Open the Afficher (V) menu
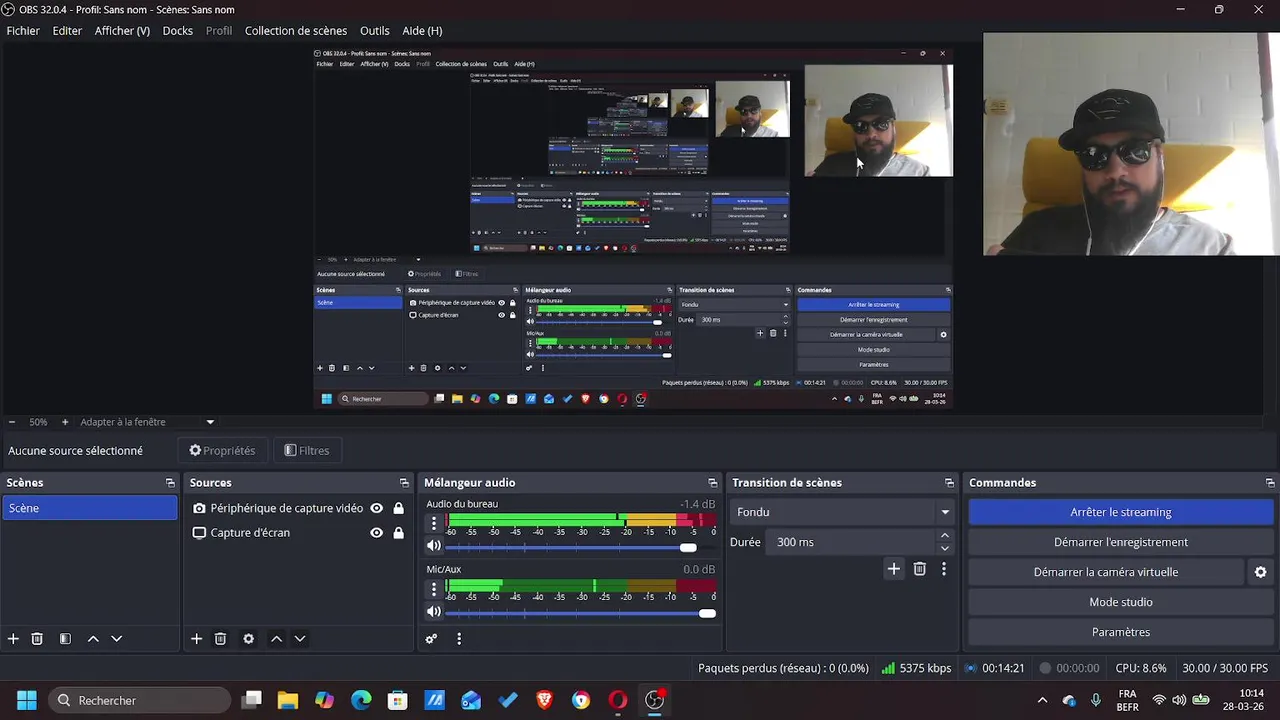The image size is (1280, 720). (122, 31)
